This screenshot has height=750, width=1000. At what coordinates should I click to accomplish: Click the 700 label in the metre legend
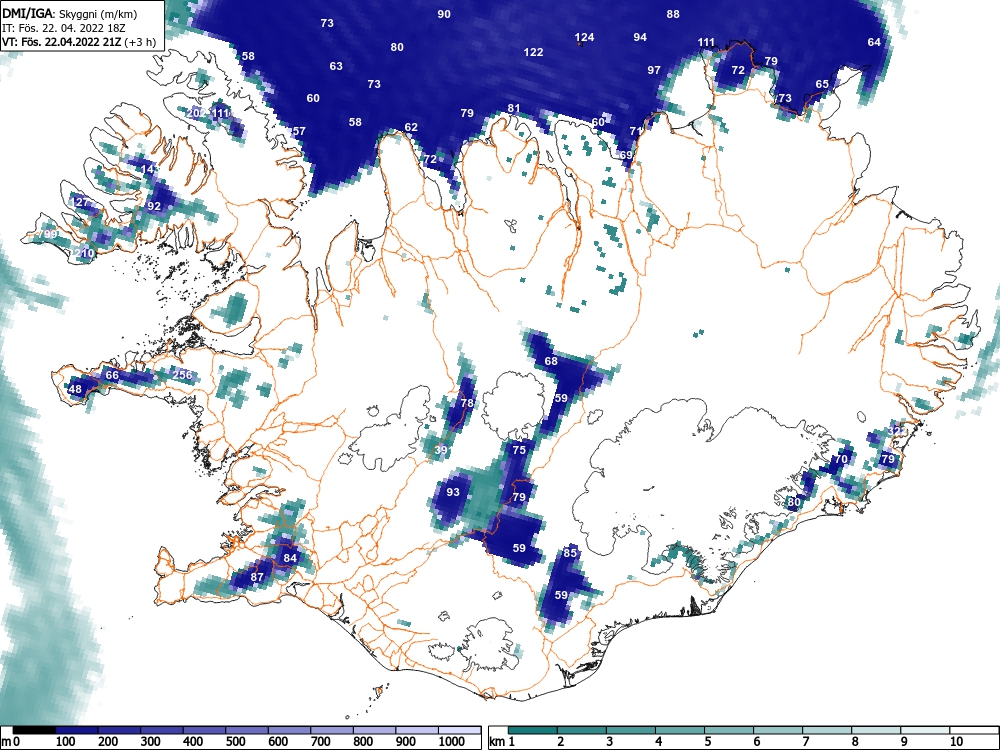(321, 742)
